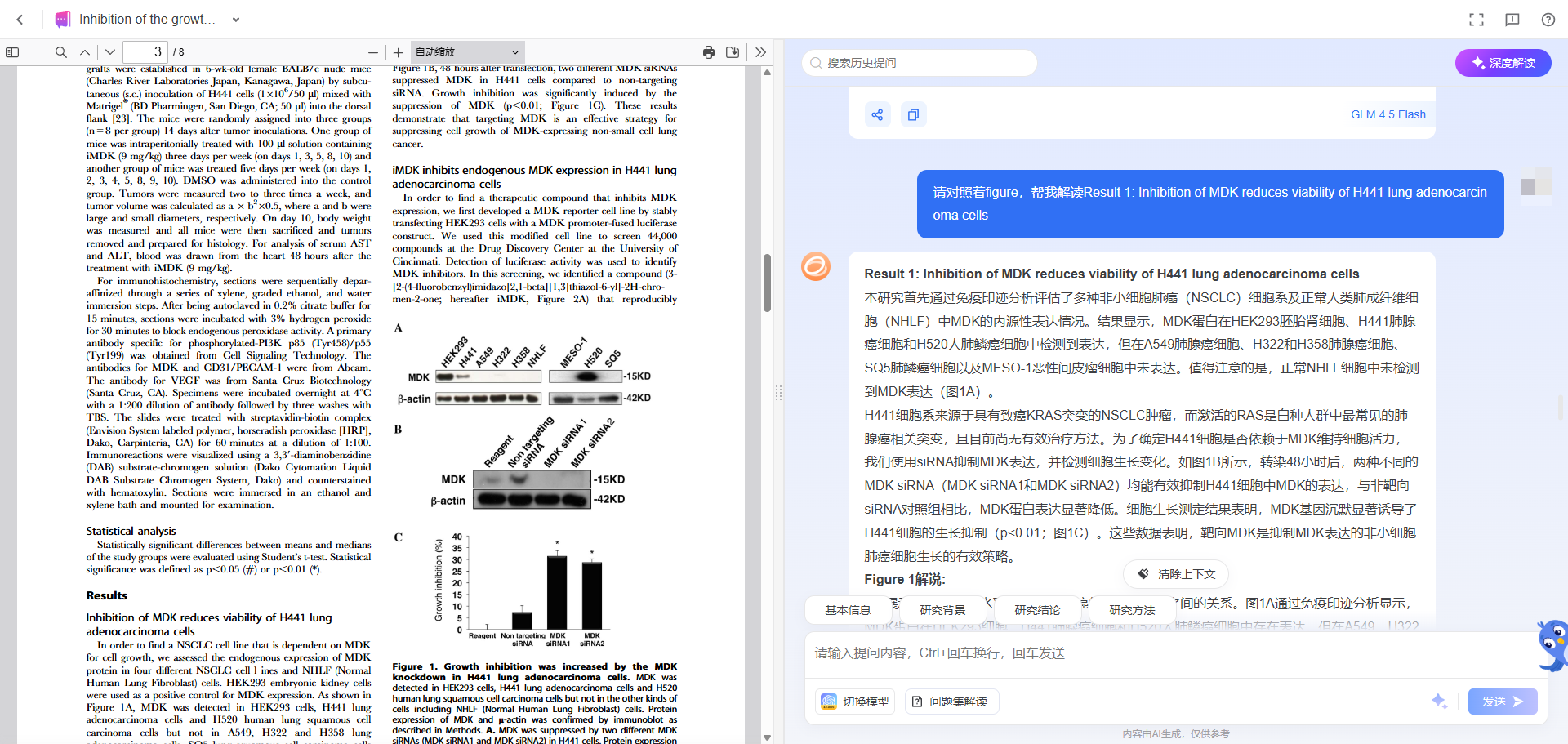Select the 基本信息 quick prompt
Screen dimensions: 1568x744
[x=848, y=610]
